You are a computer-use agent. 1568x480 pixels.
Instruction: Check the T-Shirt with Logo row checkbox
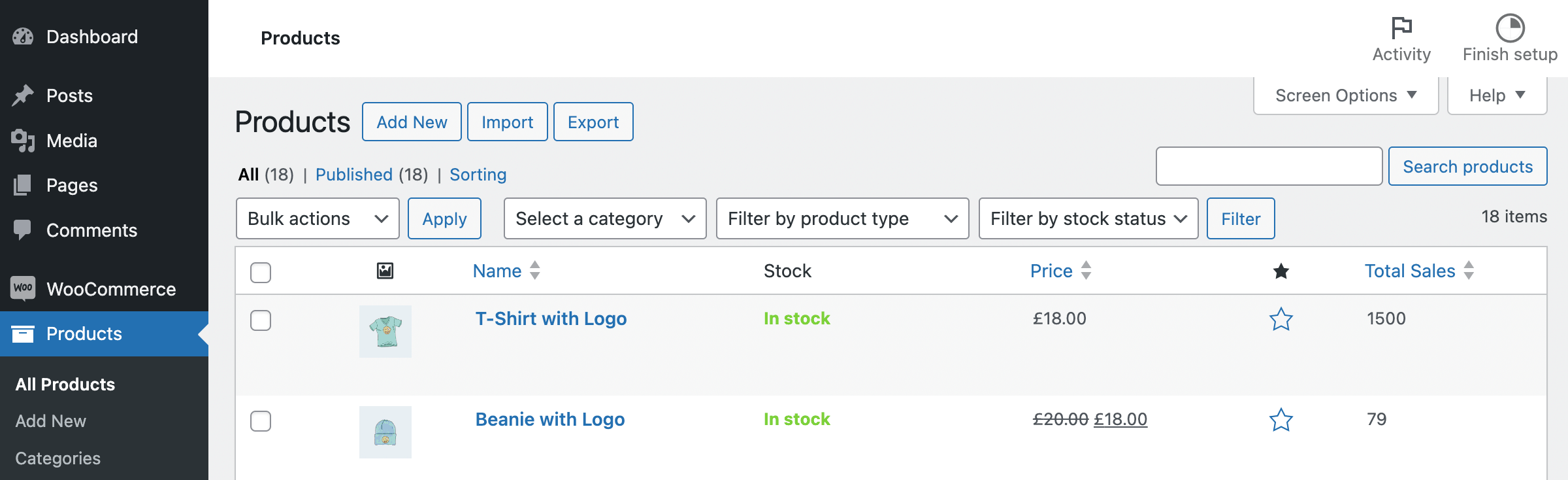(260, 320)
